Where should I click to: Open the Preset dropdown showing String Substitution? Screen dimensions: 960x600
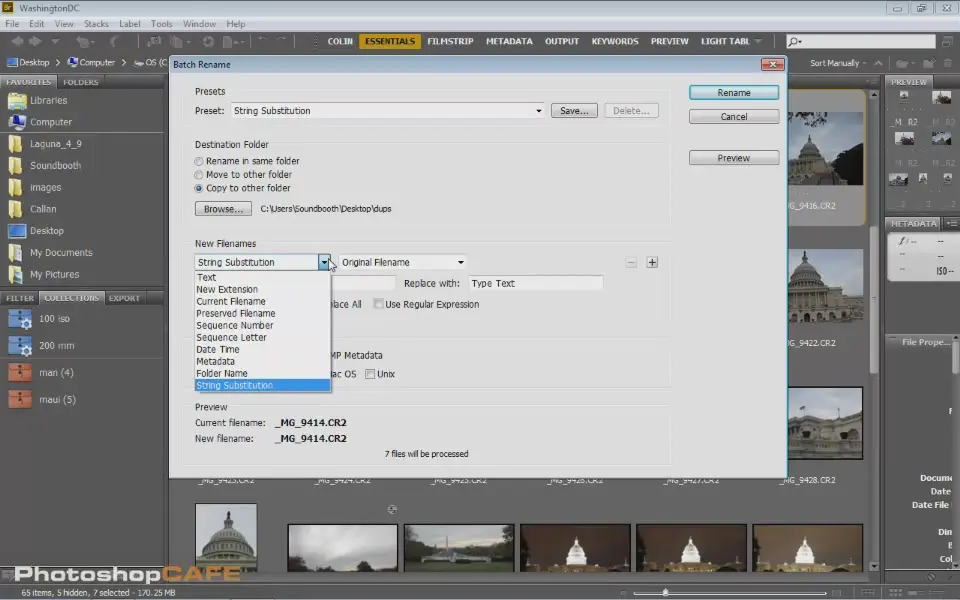point(387,111)
